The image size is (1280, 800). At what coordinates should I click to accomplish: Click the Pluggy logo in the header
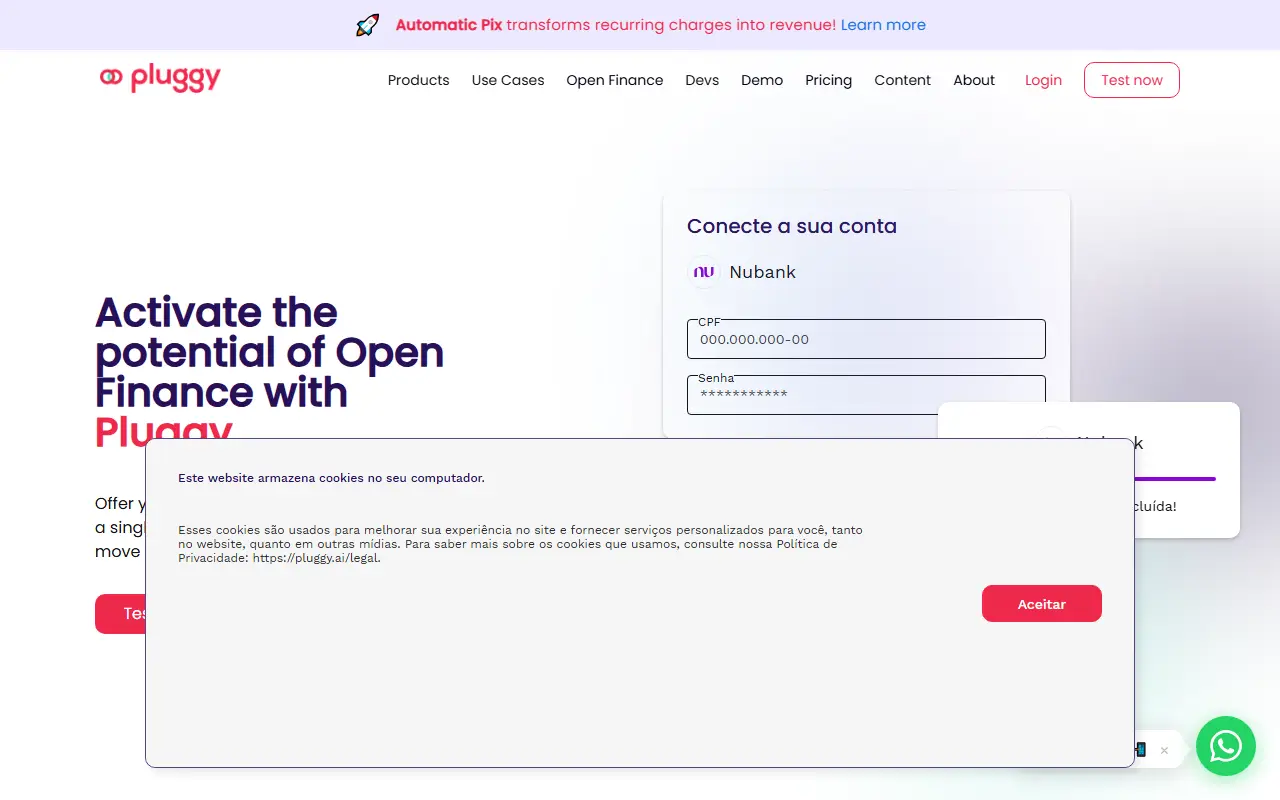160,78
